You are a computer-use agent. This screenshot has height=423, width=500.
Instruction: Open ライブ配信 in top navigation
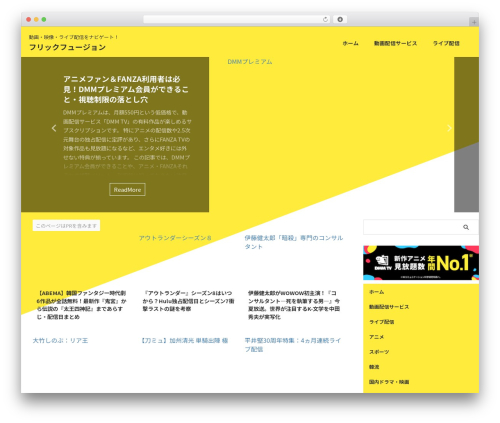[446, 43]
